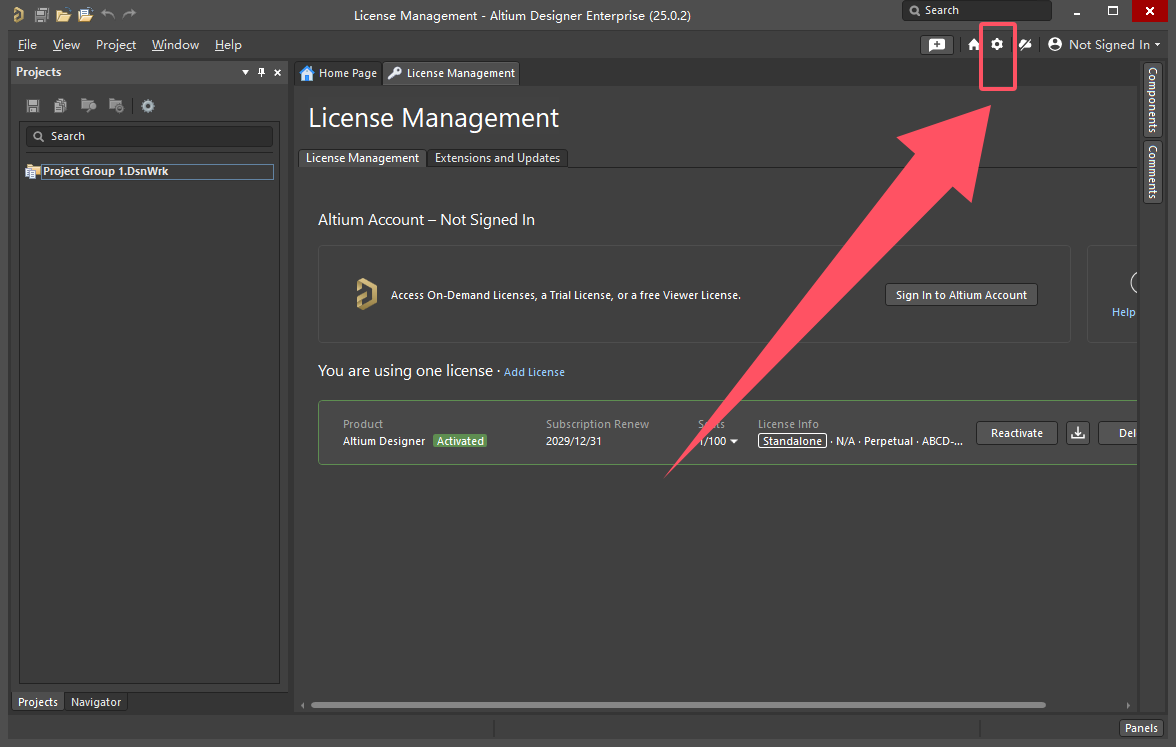The image size is (1176, 747).
Task: Click the download license file icon
Action: 1078,433
